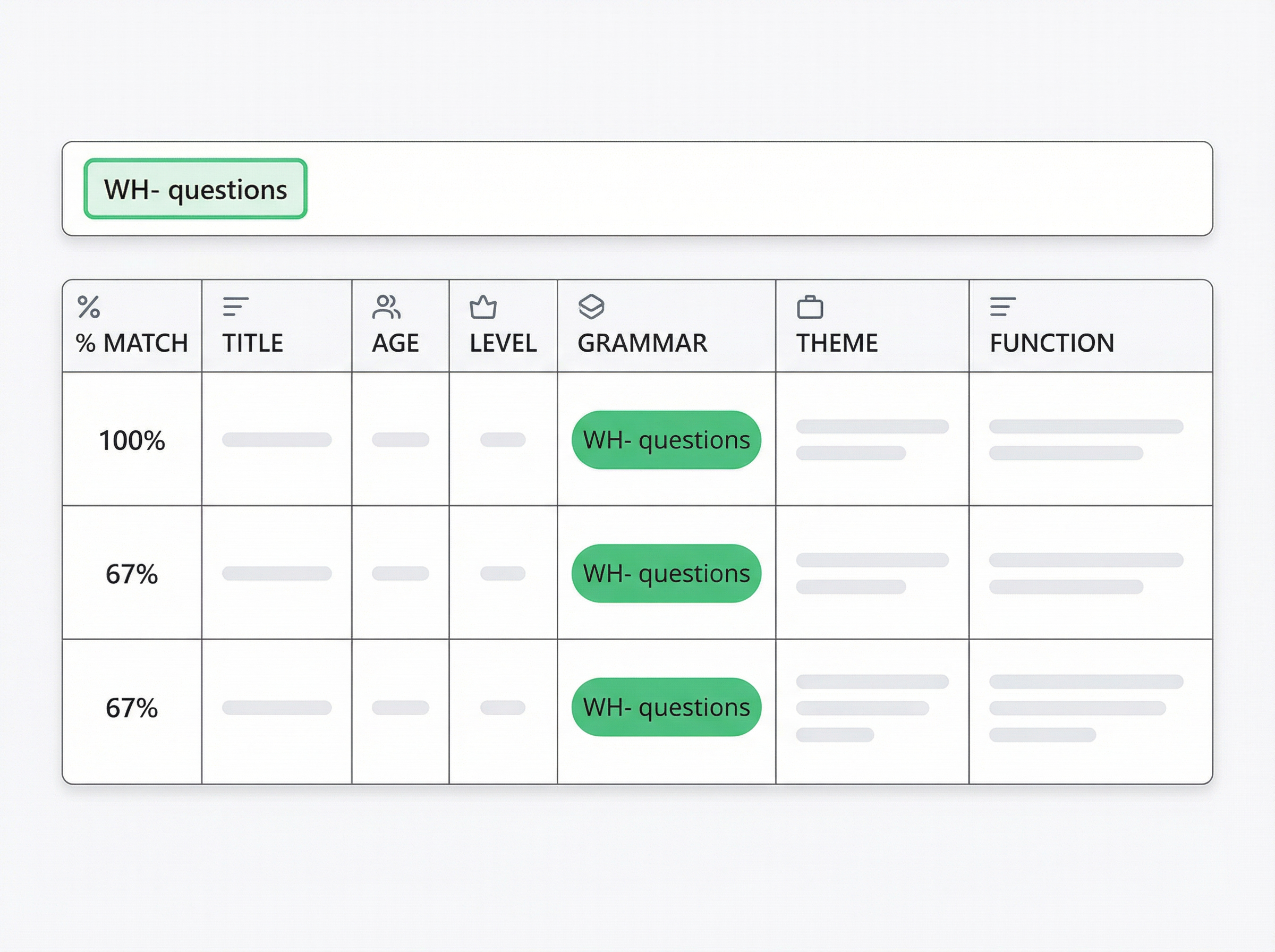Click the GRAMMAR column header label
The height and width of the screenshot is (952, 1275).
point(642,343)
